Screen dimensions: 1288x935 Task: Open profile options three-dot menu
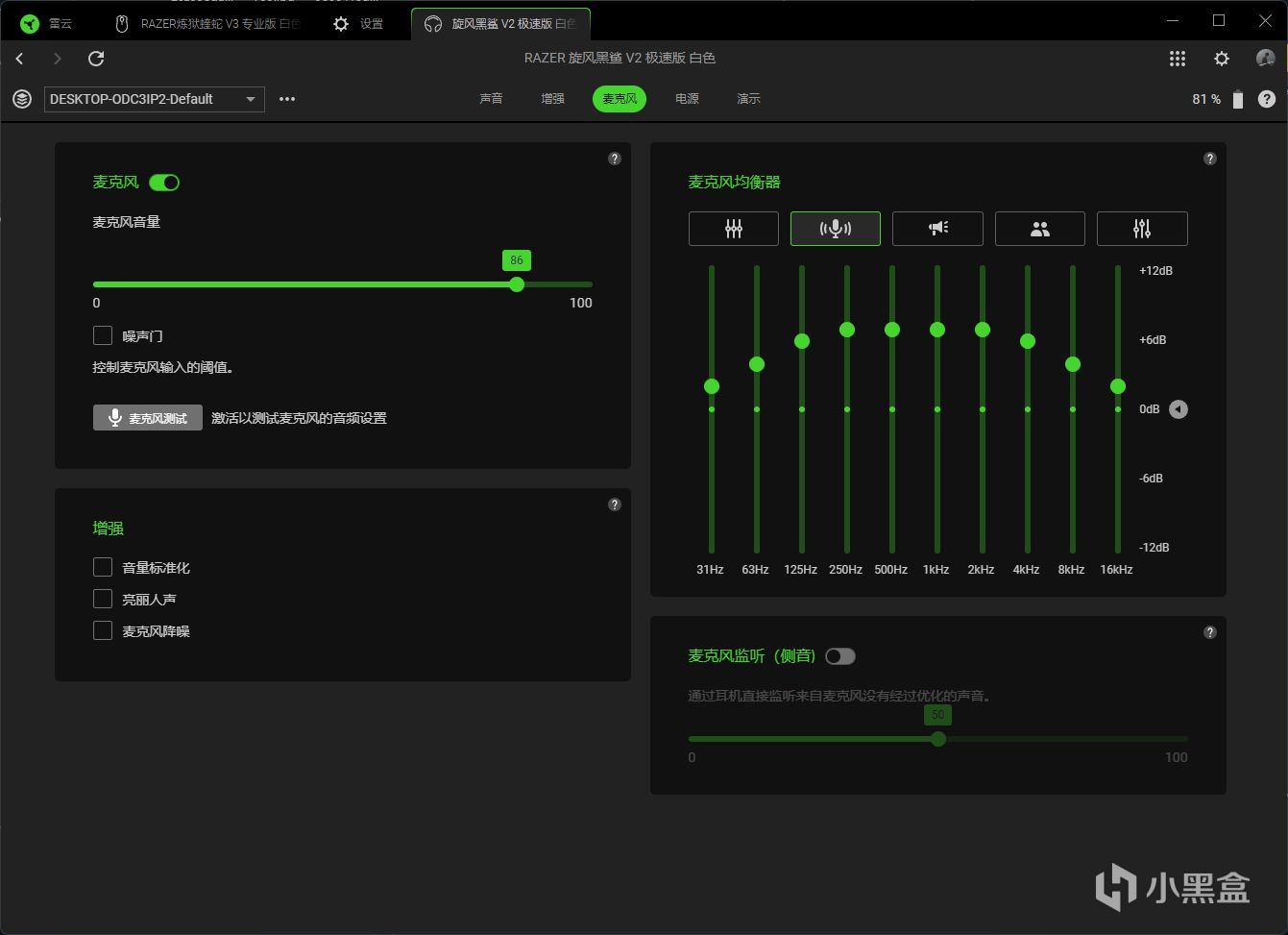point(287,99)
